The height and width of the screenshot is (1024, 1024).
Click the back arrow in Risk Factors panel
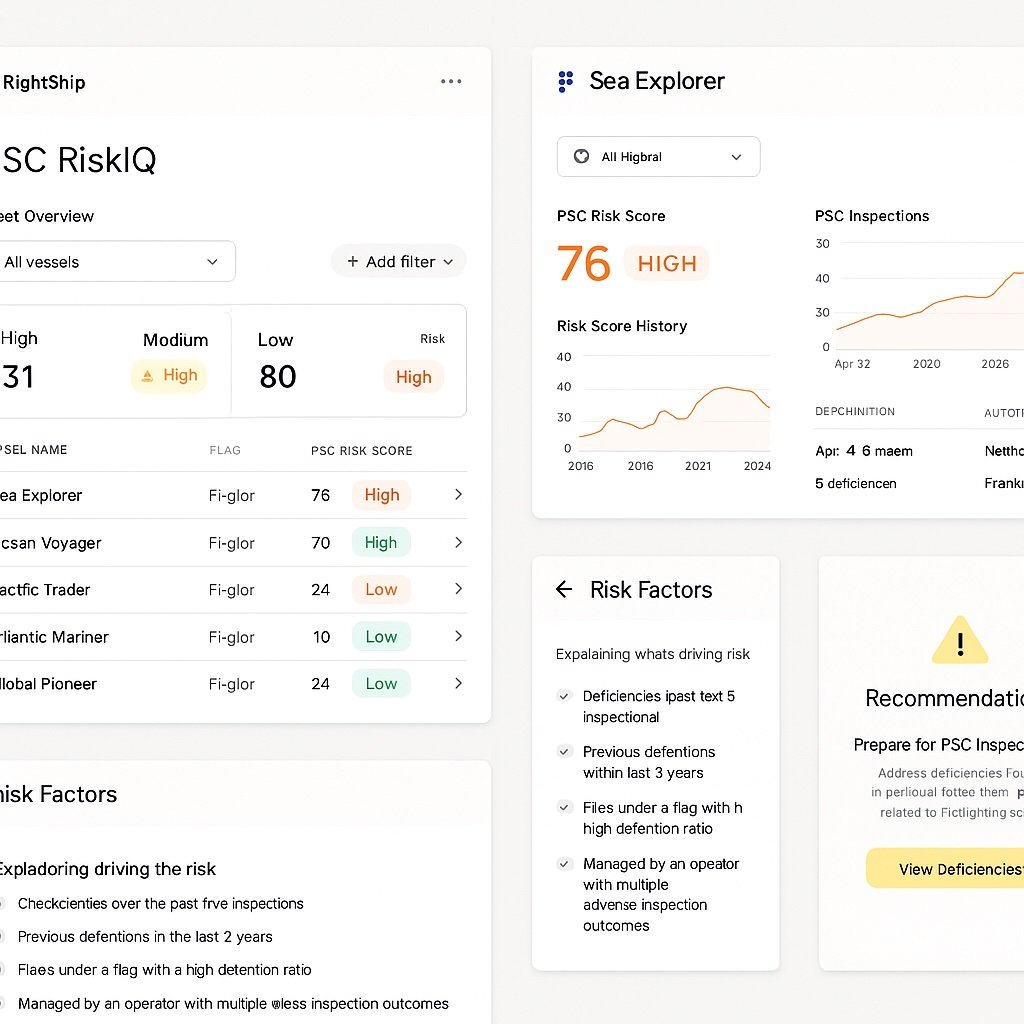pyautogui.click(x=564, y=590)
